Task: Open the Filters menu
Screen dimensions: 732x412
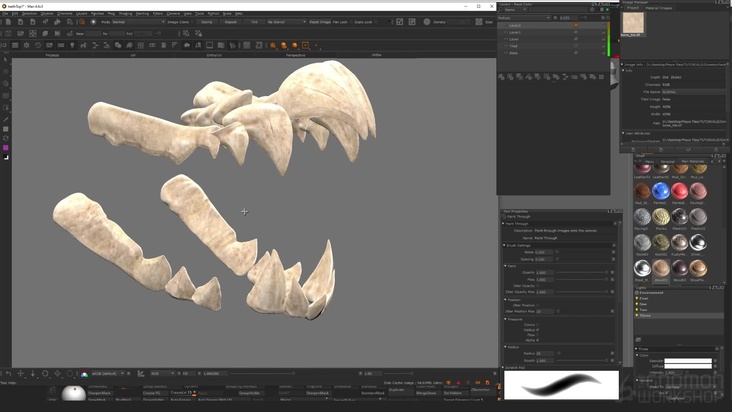Action: 158,14
